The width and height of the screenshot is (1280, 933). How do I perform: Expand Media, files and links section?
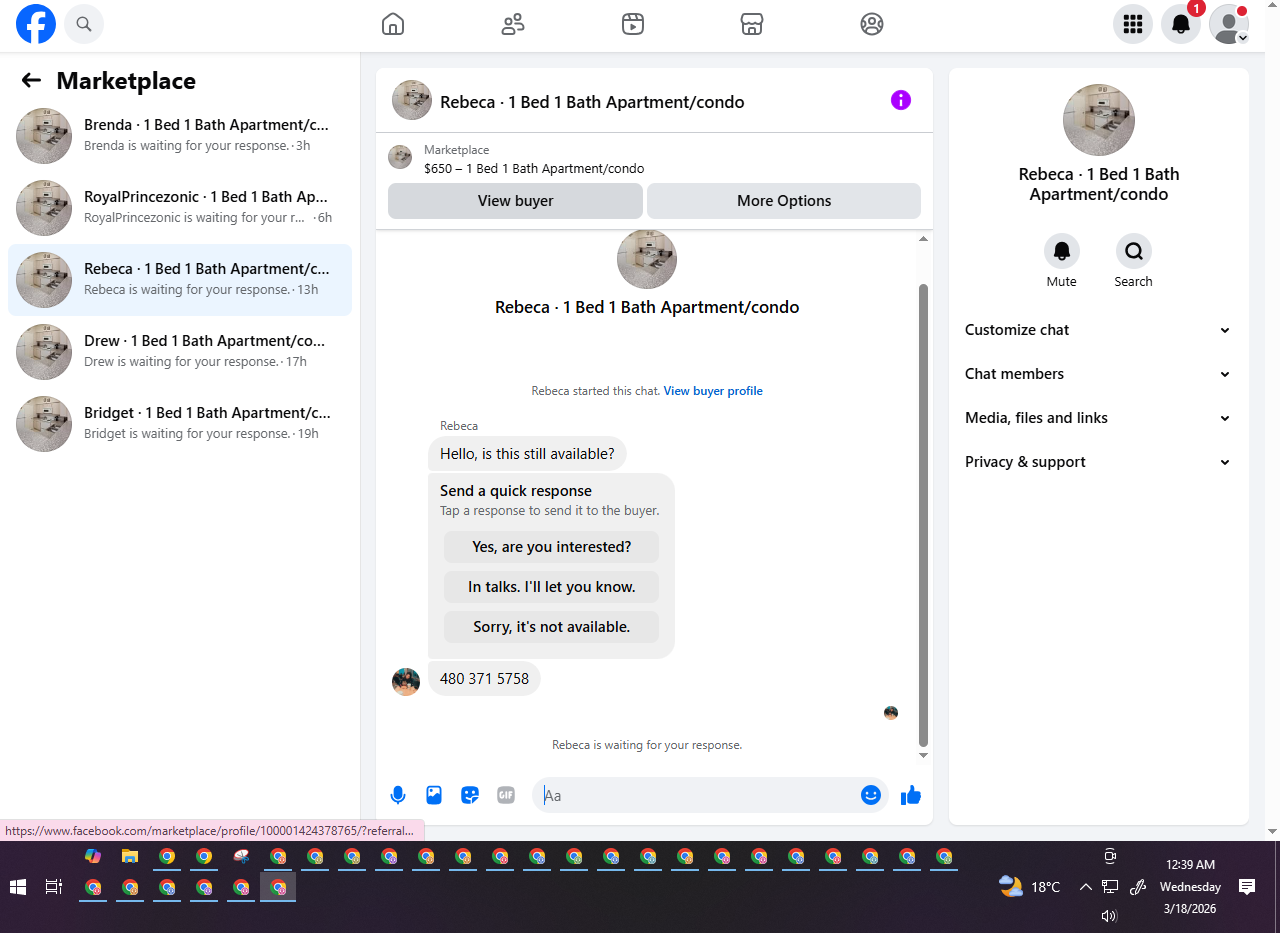click(1098, 418)
